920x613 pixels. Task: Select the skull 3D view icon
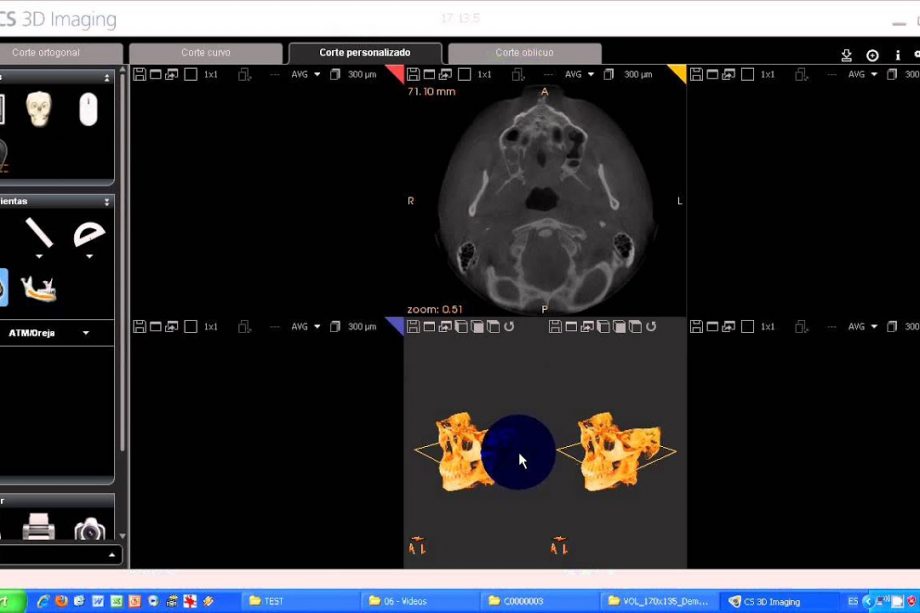click(x=39, y=109)
